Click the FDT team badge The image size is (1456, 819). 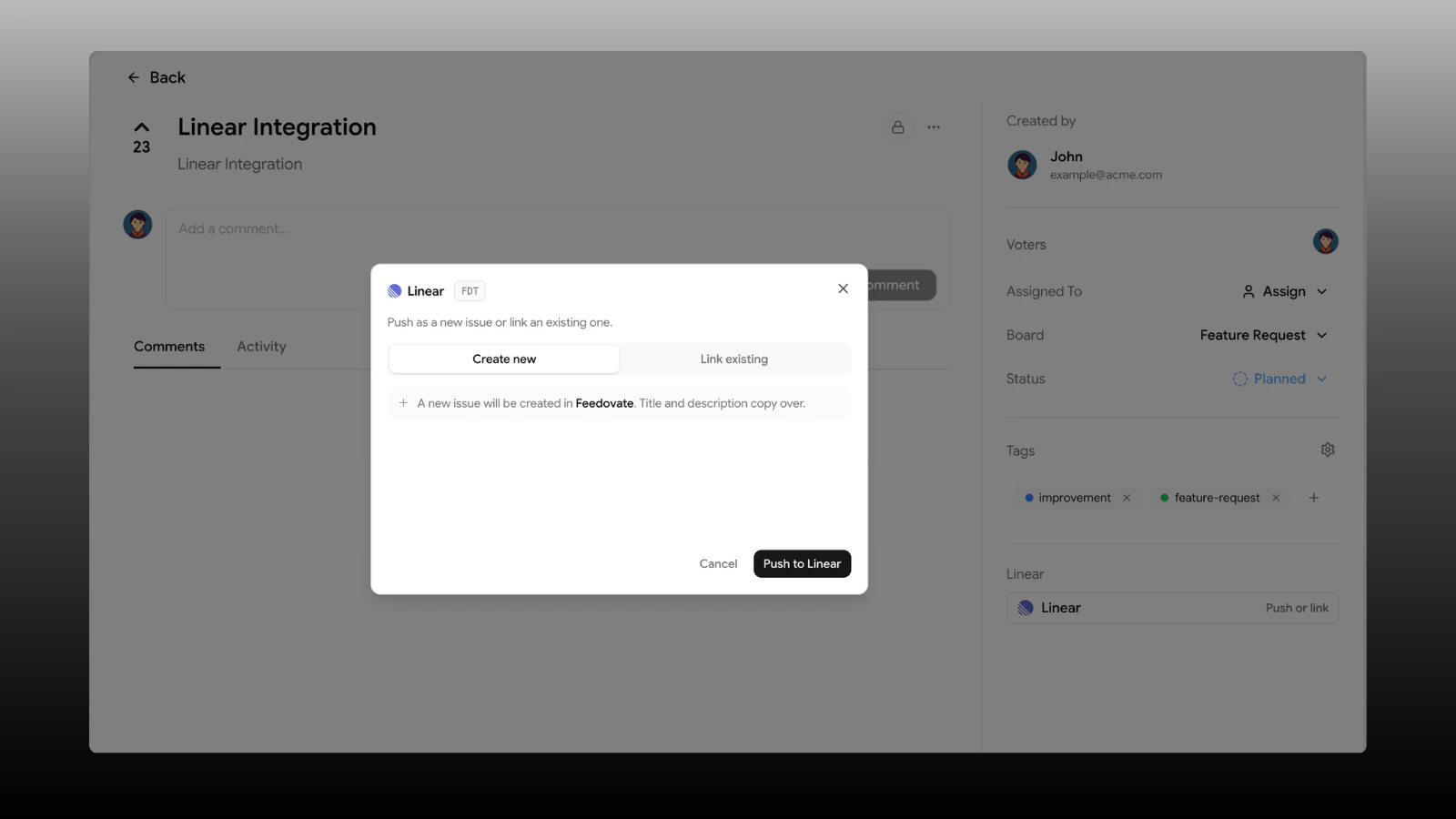click(x=470, y=291)
